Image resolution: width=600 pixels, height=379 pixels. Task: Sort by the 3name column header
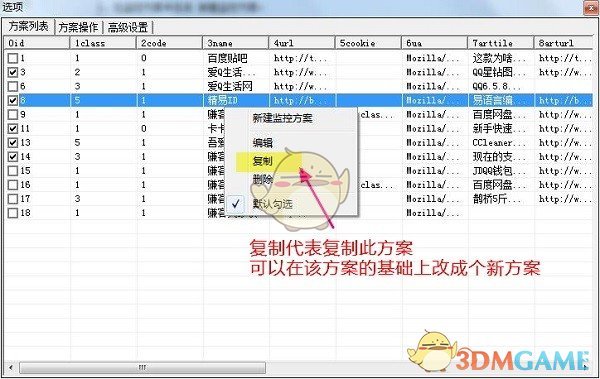click(x=236, y=43)
